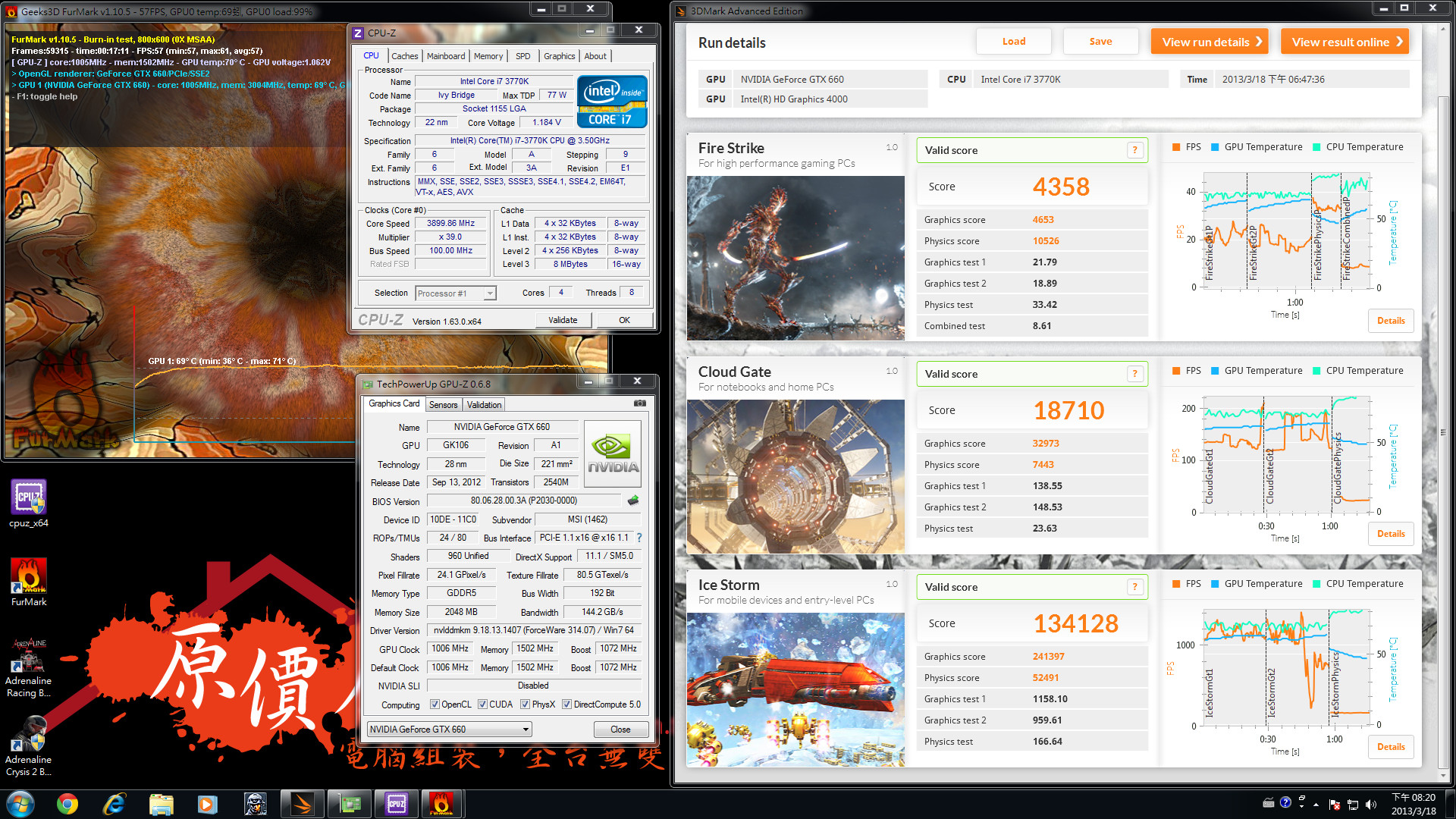Click the Close button in GPU-Z

620,730
